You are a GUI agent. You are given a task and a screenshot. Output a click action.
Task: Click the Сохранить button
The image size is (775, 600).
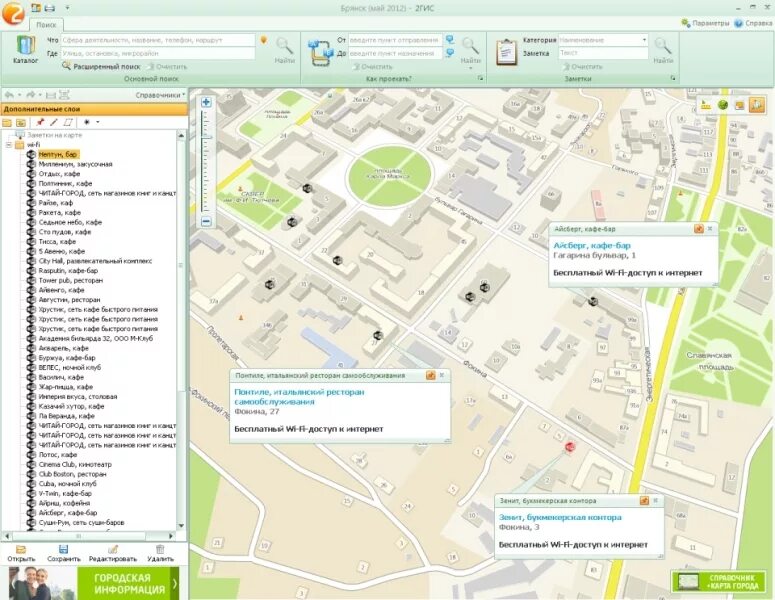63,553
